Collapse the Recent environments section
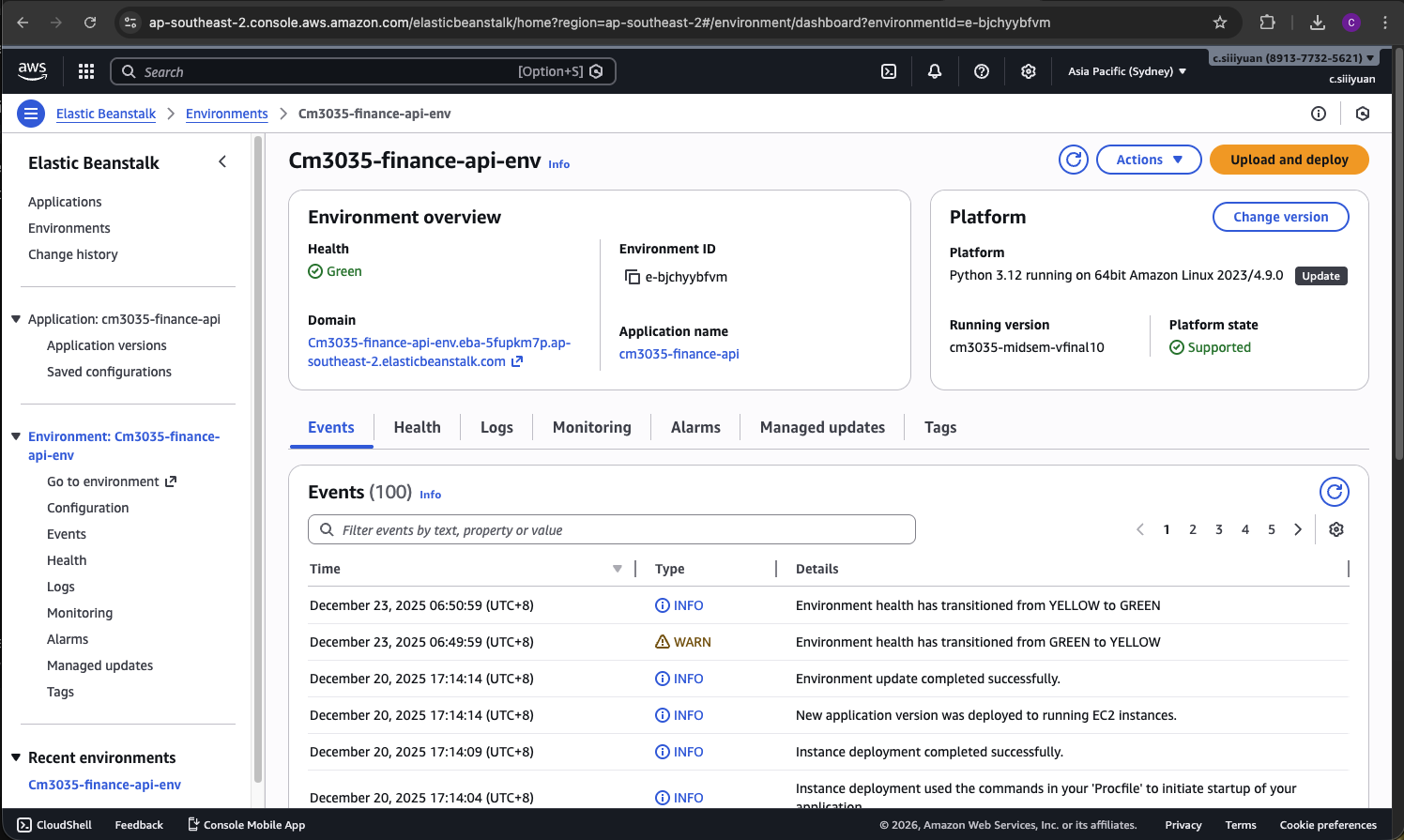Screen dimensions: 1404x840 tap(16, 757)
